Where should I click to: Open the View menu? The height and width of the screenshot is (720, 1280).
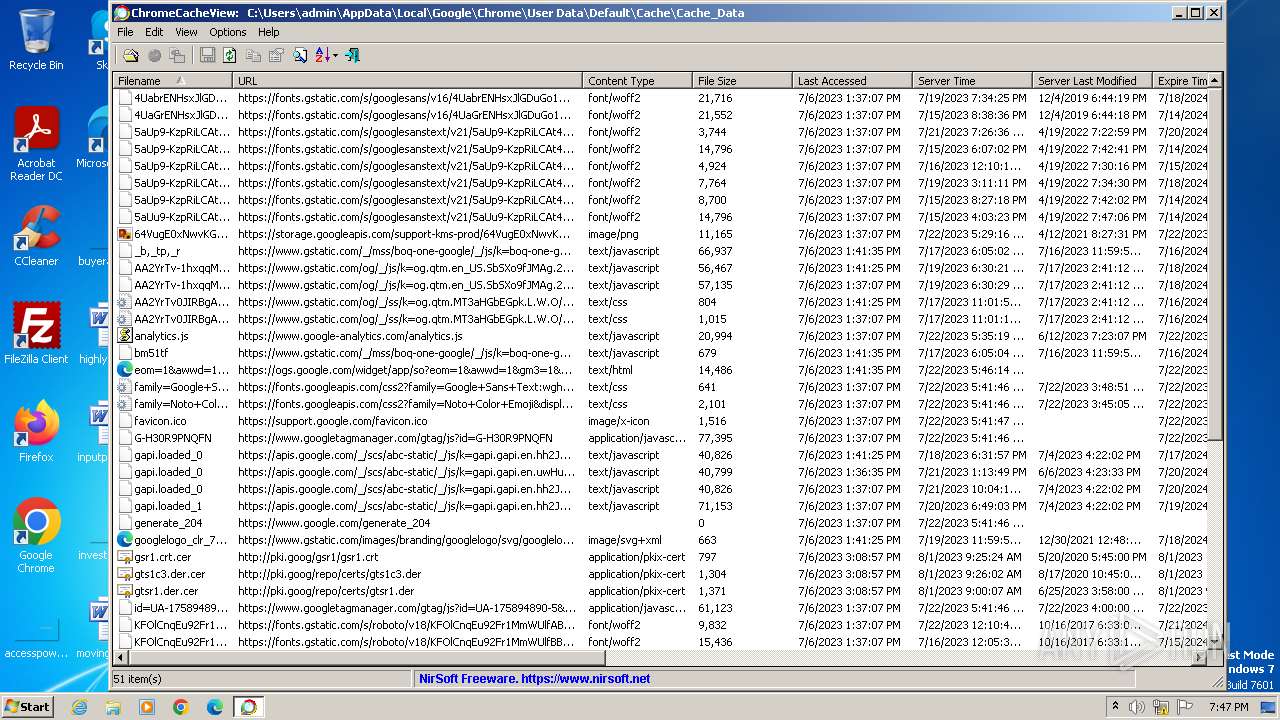click(186, 32)
